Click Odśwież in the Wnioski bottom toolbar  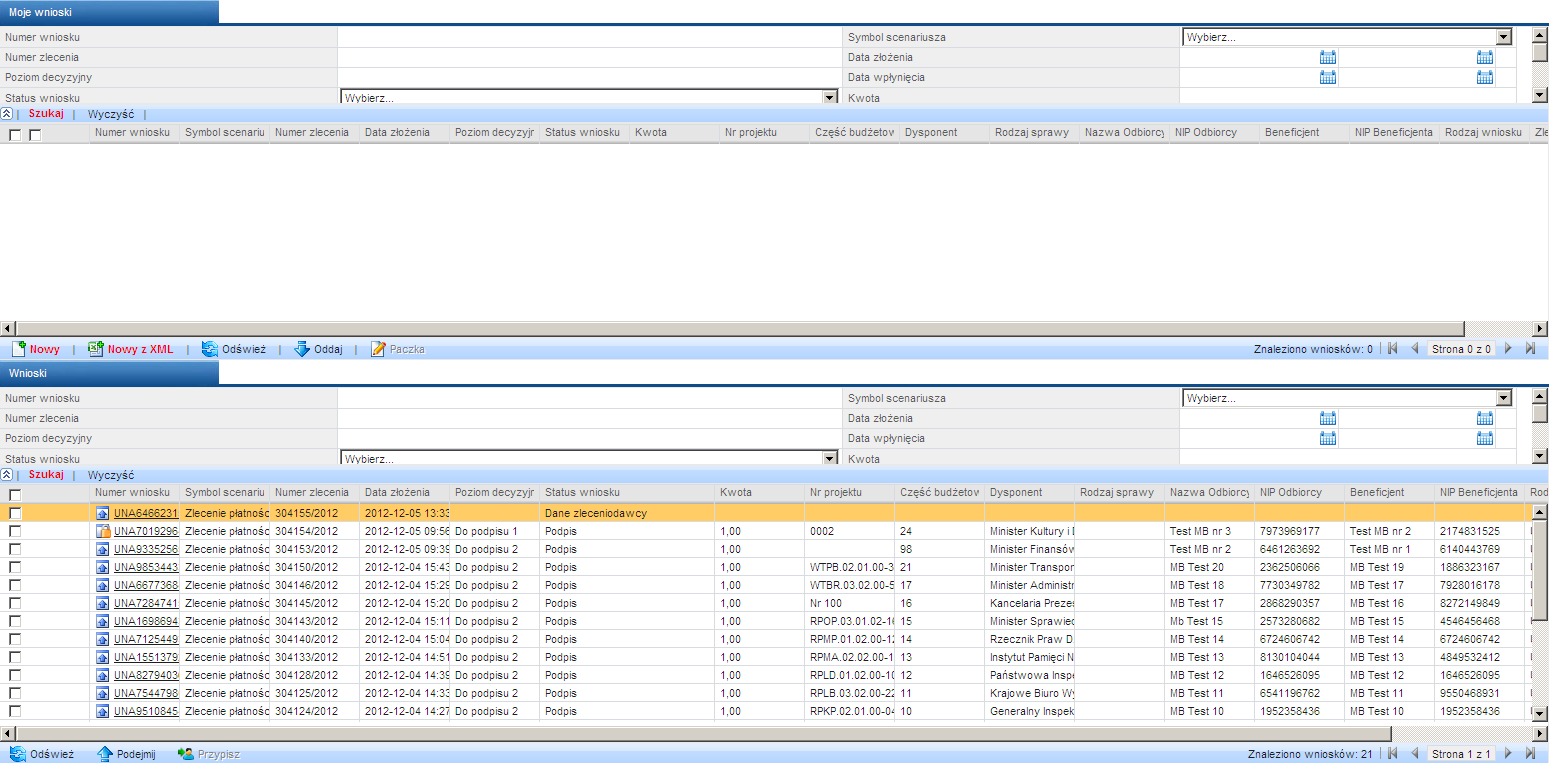pos(42,754)
